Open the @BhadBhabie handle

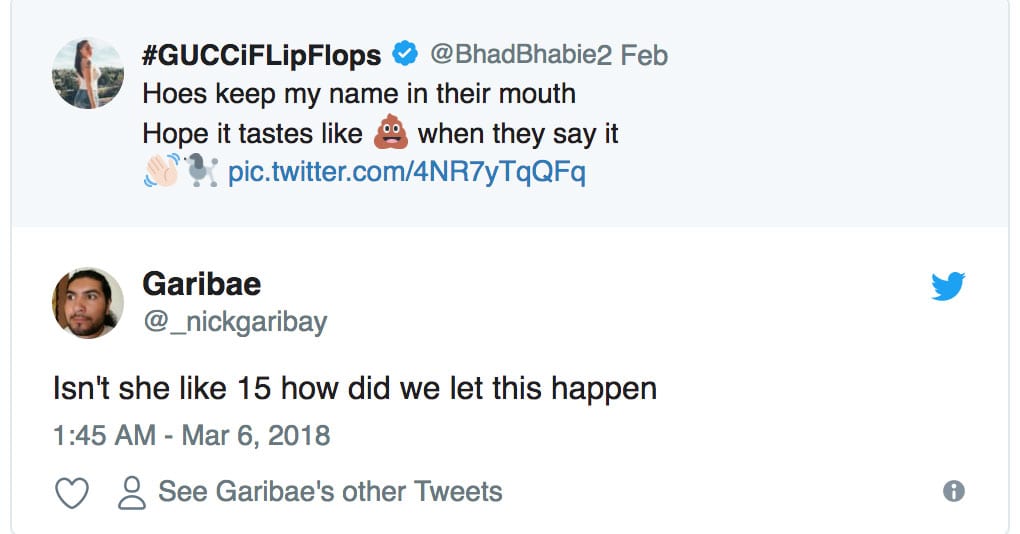[513, 54]
